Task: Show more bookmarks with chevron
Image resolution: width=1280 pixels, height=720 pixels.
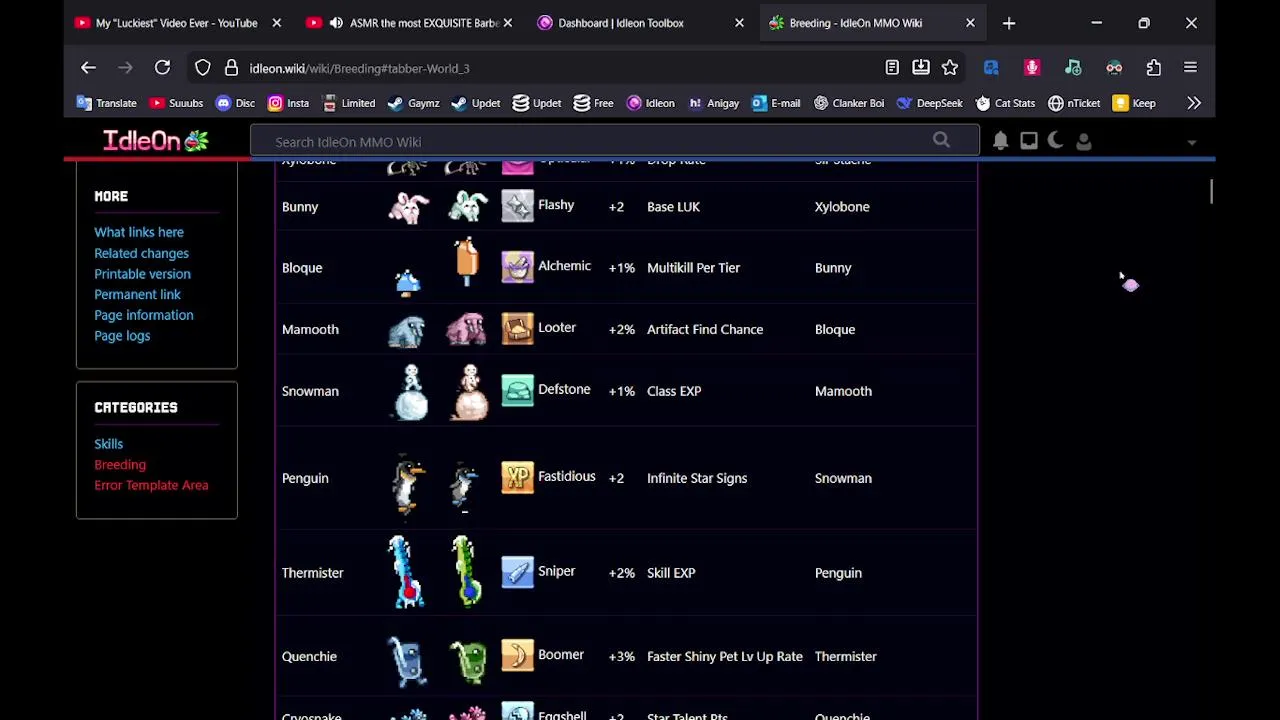Action: click(1194, 103)
